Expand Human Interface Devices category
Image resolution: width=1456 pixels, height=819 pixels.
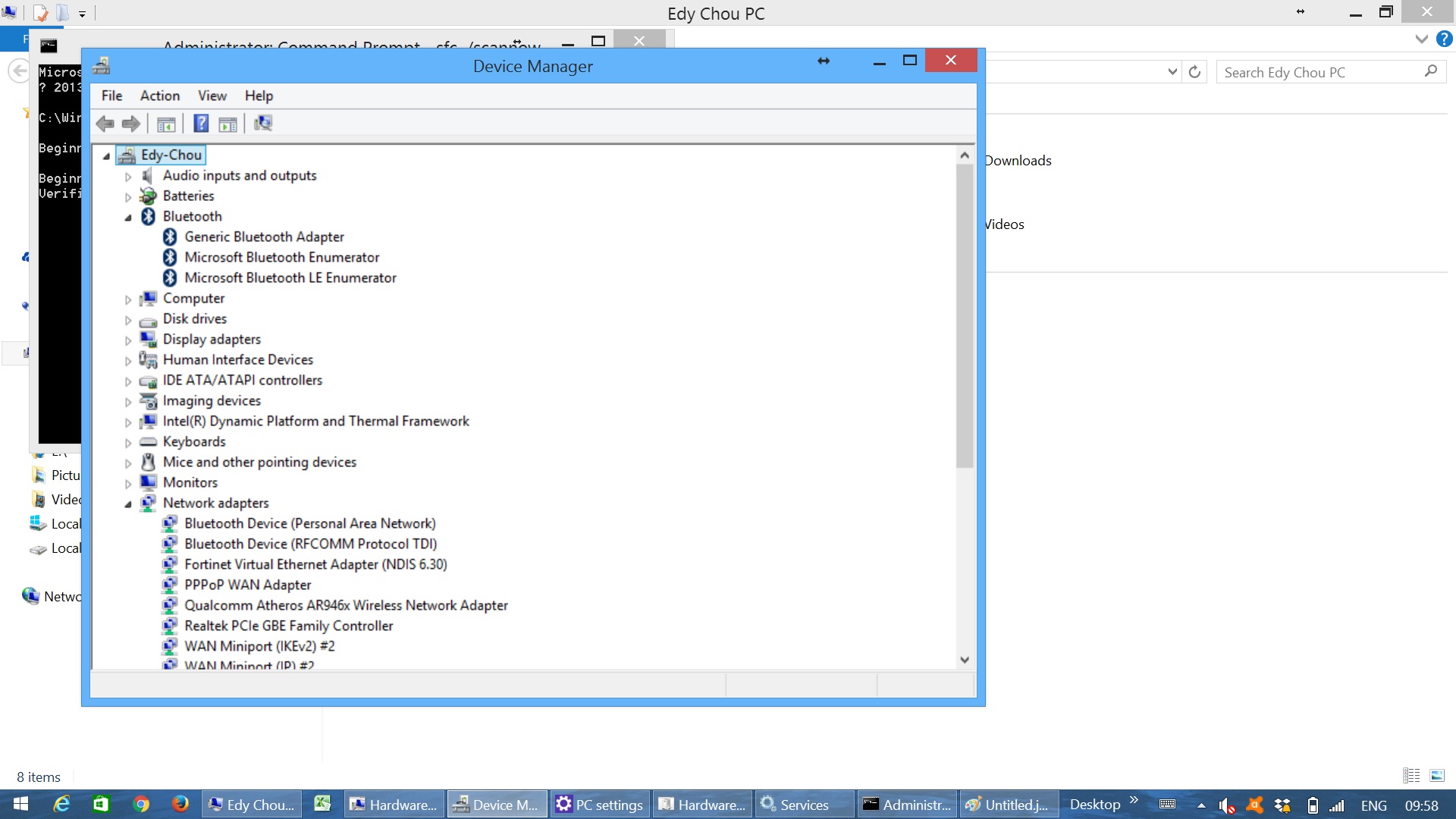(128, 360)
